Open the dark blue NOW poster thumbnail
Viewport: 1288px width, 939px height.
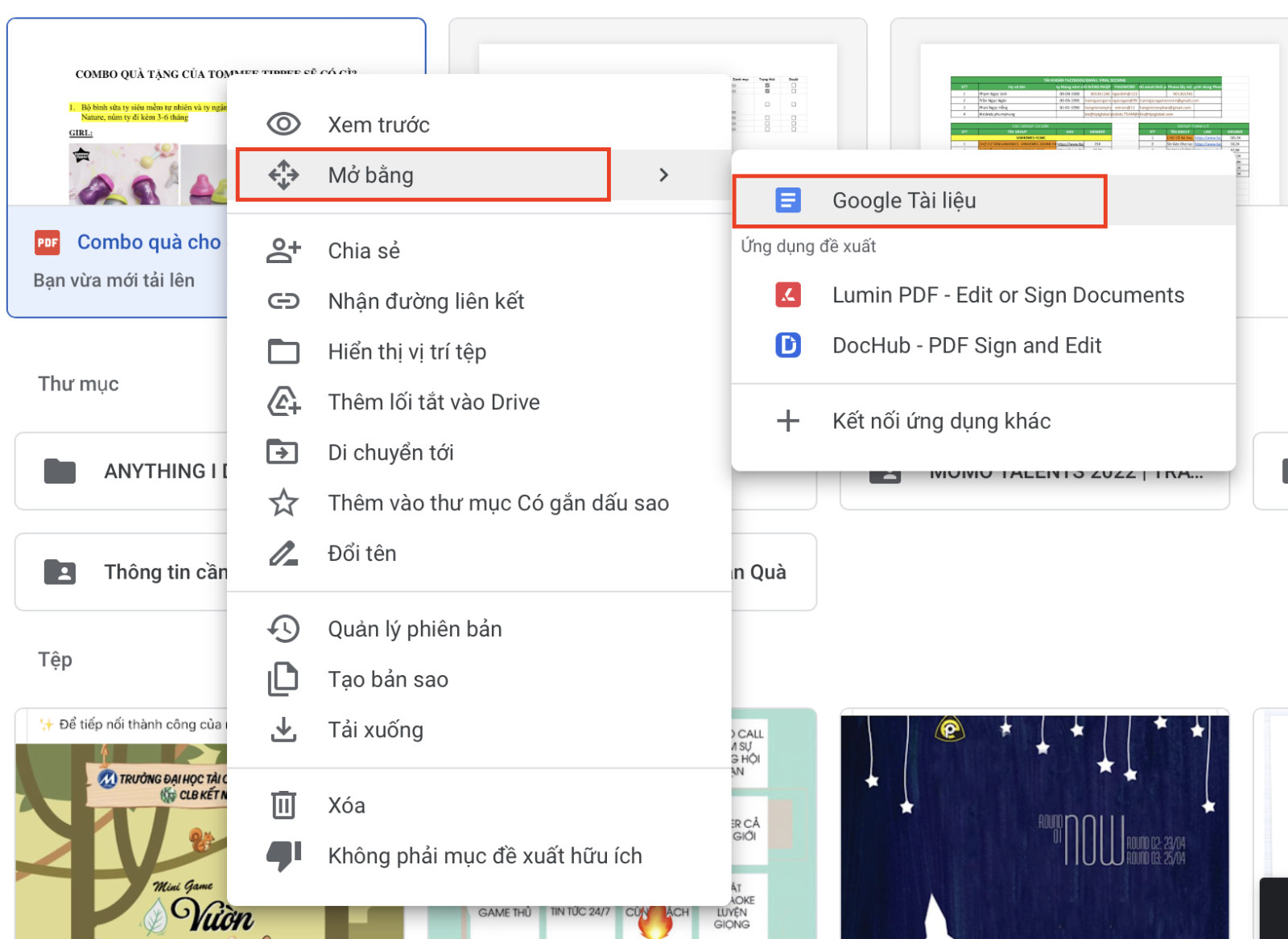click(x=1034, y=826)
